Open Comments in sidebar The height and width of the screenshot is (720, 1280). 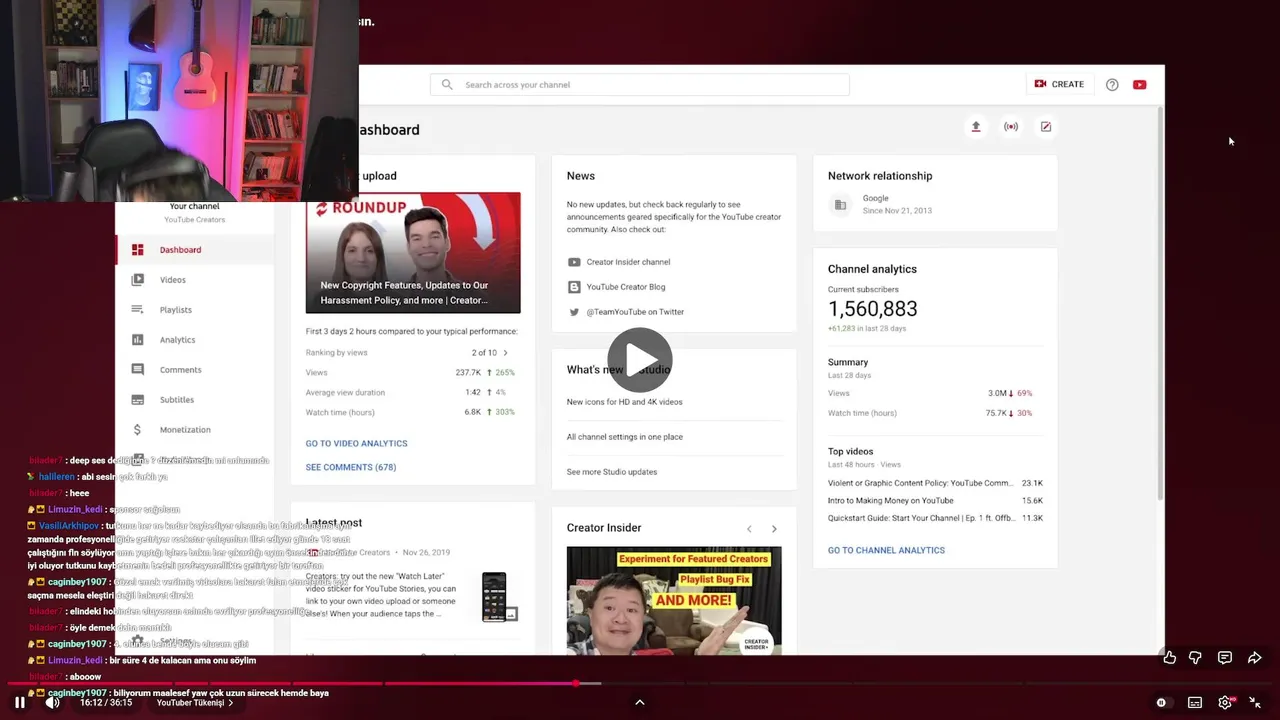[x=195, y=370]
